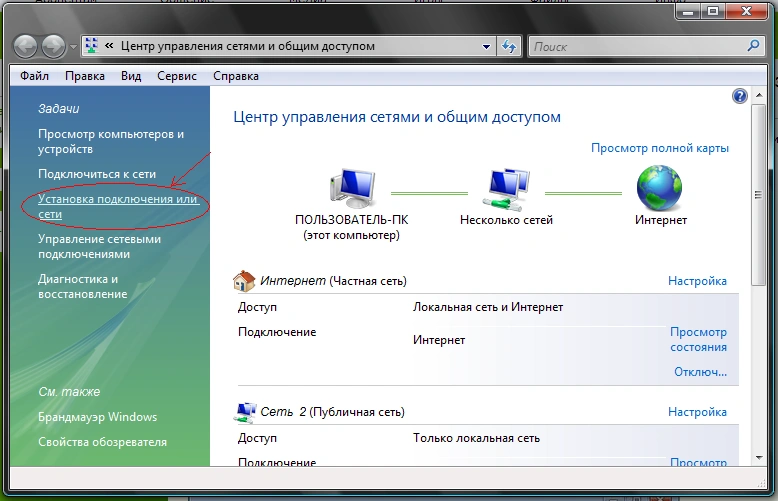
Task: Click the search magnifier icon
Action: click(754, 46)
